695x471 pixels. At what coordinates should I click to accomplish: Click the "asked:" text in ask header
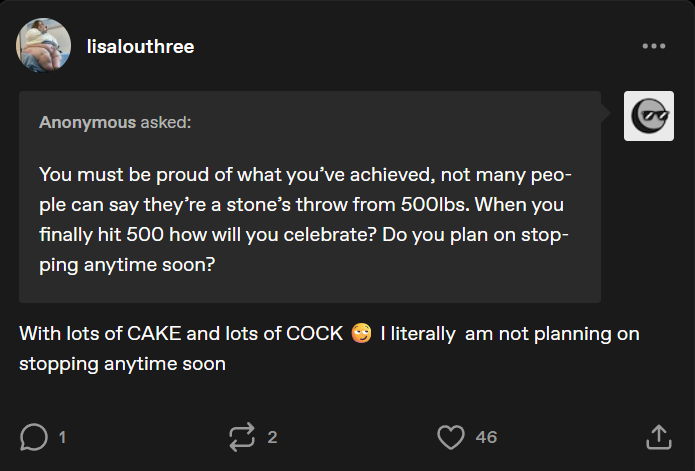[x=166, y=123]
